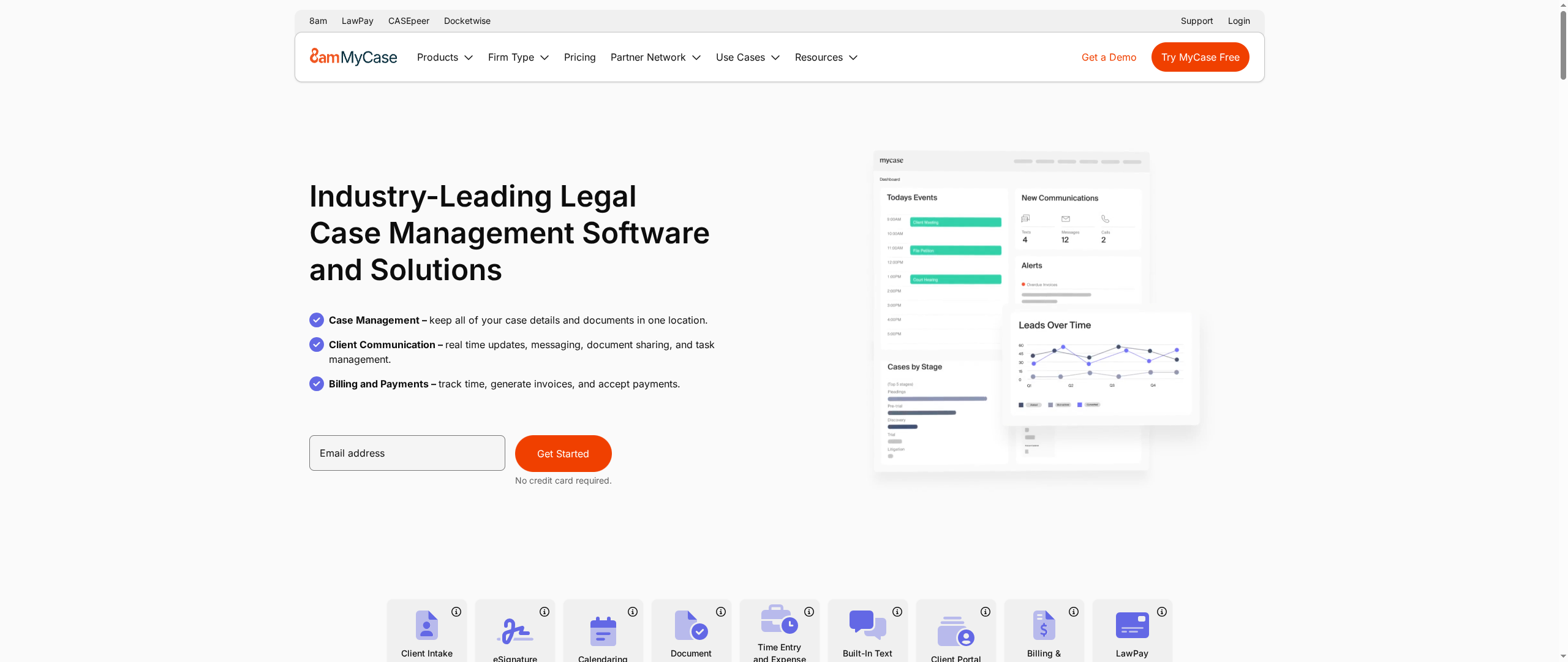Switch to the CASEpeer site tab
The image size is (1568, 662).
pyautogui.click(x=409, y=21)
